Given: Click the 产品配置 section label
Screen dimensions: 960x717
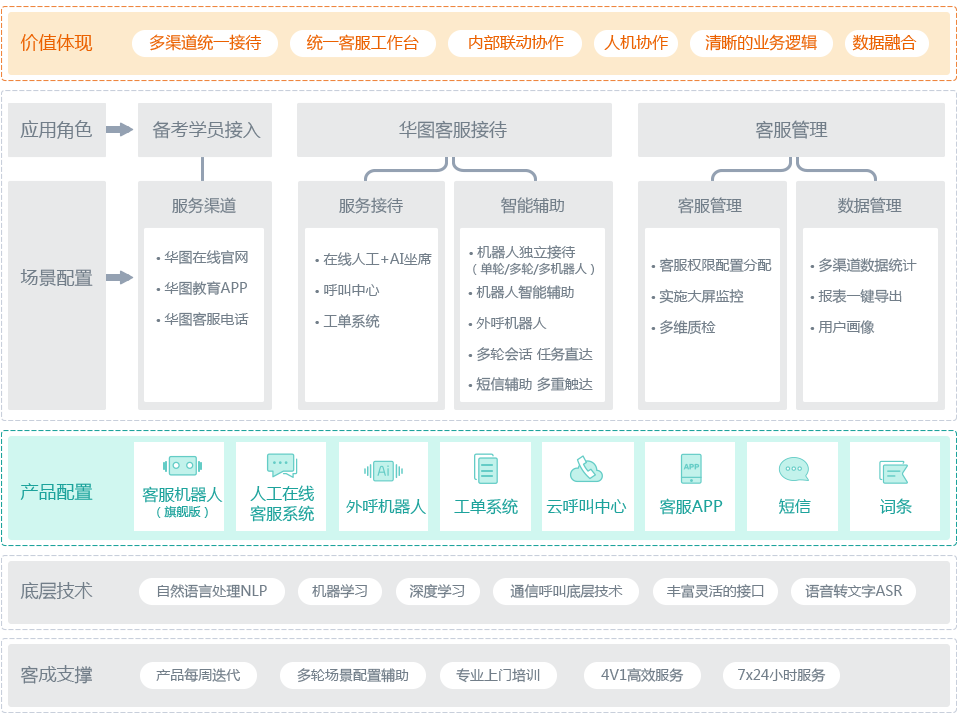Looking at the screenshot, I should [56, 492].
